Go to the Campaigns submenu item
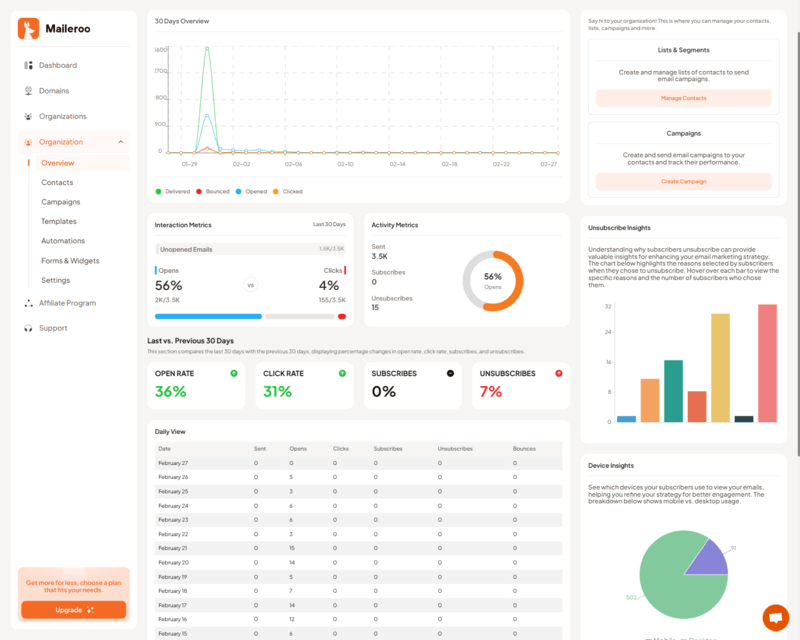Viewport: 800px width, 640px height. 60,202
